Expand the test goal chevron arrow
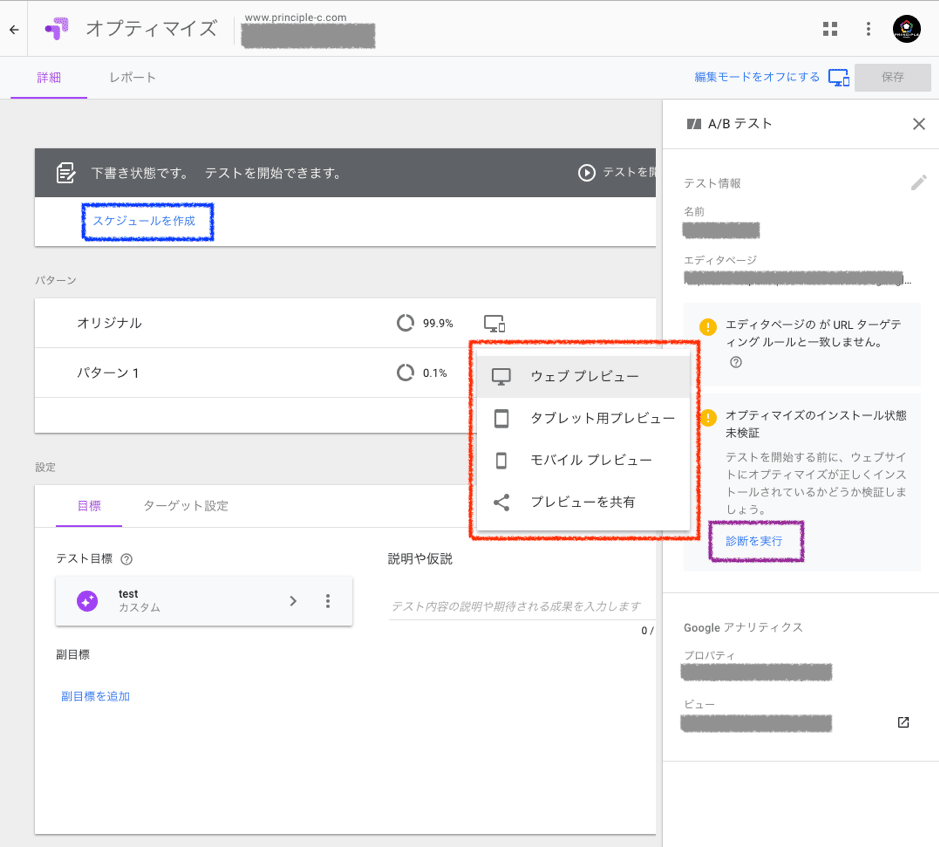The width and height of the screenshot is (939, 847). pyautogui.click(x=293, y=601)
